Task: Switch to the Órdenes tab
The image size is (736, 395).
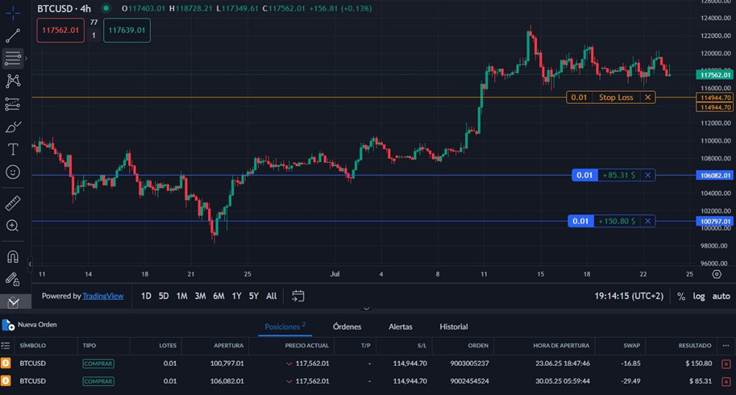Action: [x=347, y=327]
